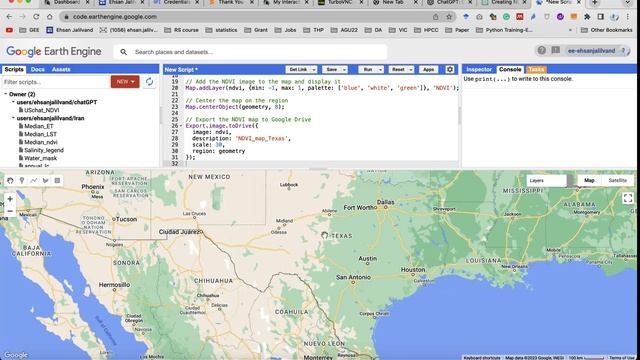
Task: Switch to the Inspector tab
Action: [x=479, y=69]
